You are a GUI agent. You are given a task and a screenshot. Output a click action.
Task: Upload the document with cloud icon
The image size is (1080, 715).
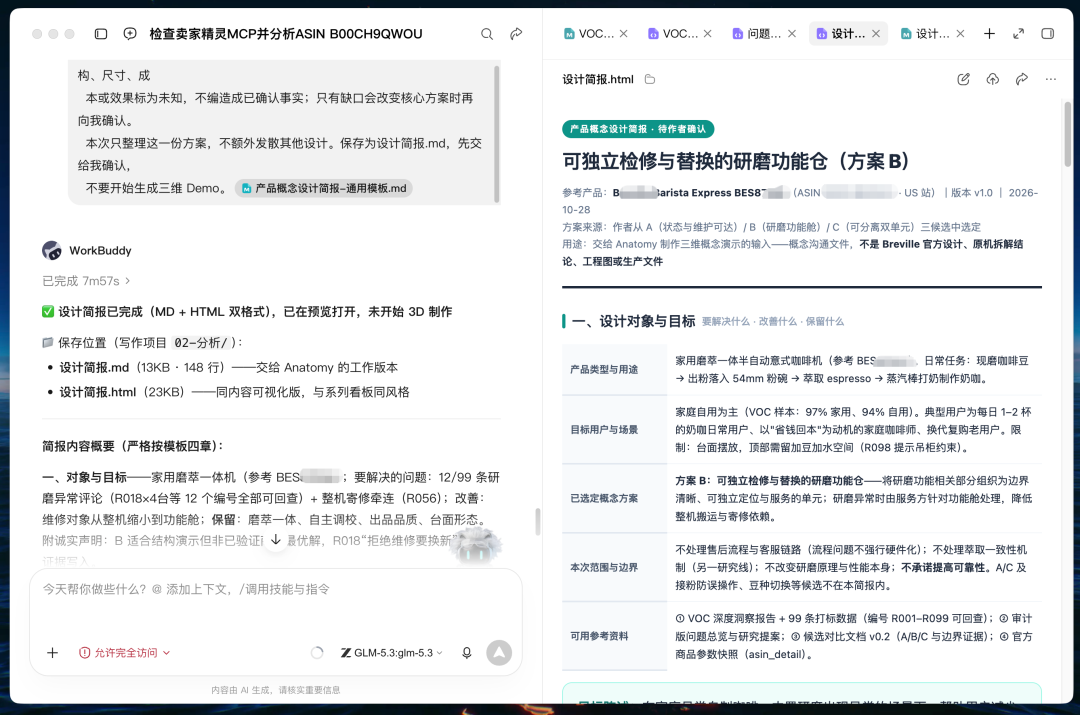pyautogui.click(x=993, y=79)
